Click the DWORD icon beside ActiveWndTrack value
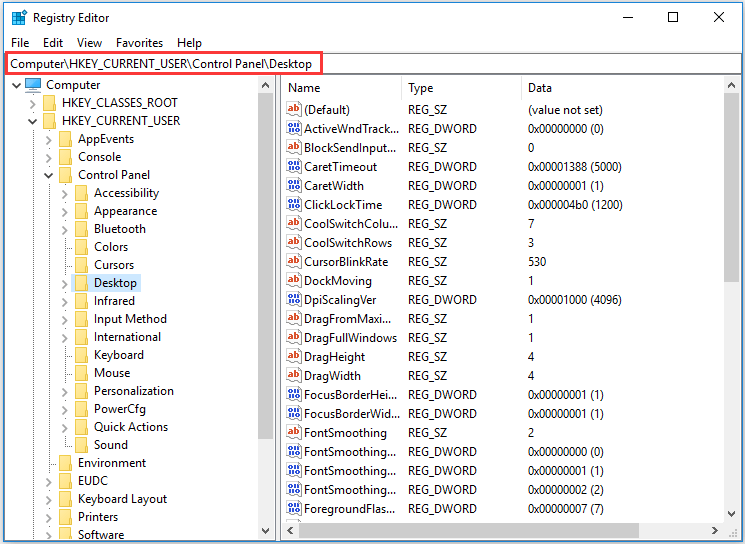This screenshot has height=544, width=745. click(294, 128)
